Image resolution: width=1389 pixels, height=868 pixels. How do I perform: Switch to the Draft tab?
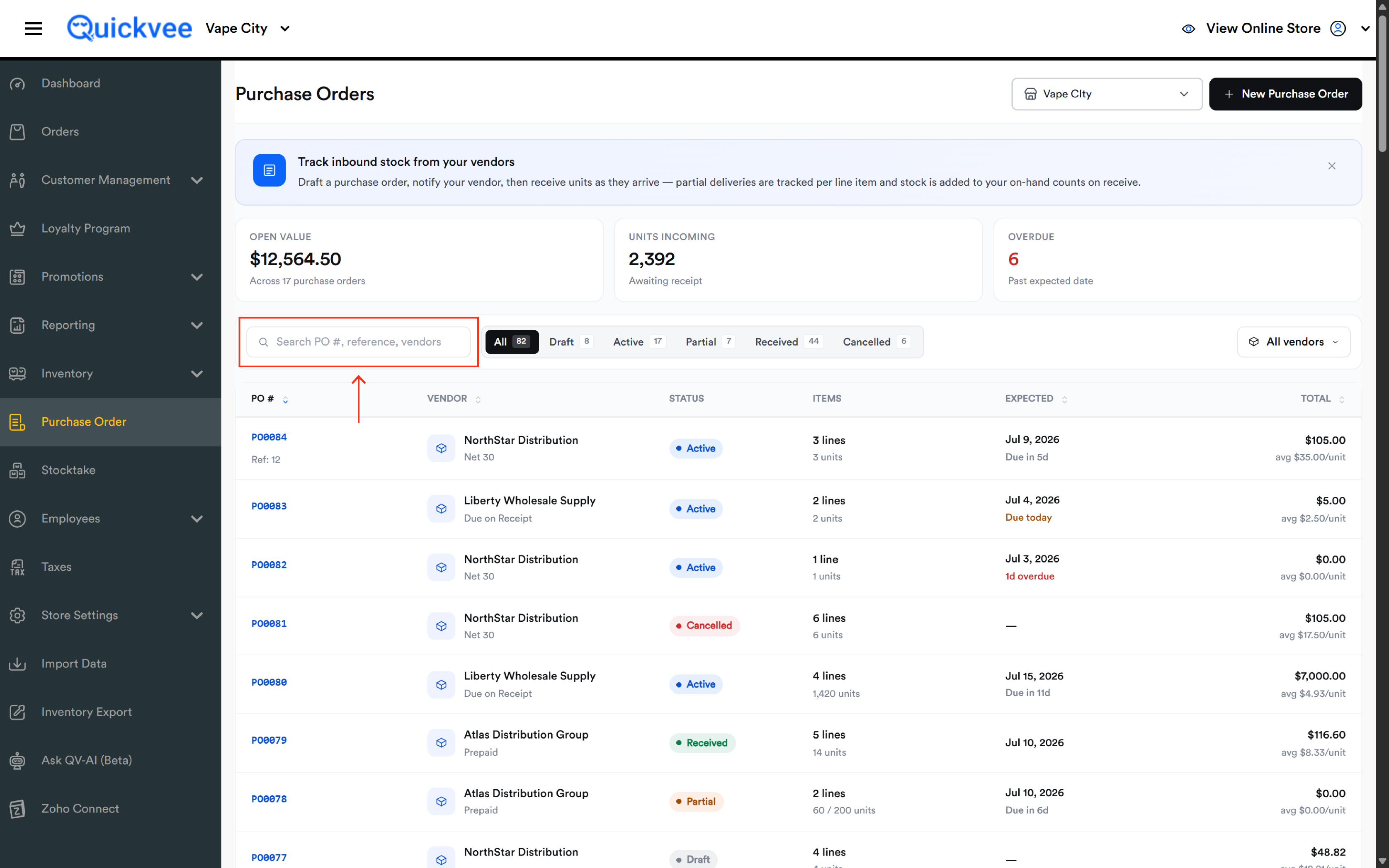(x=570, y=342)
